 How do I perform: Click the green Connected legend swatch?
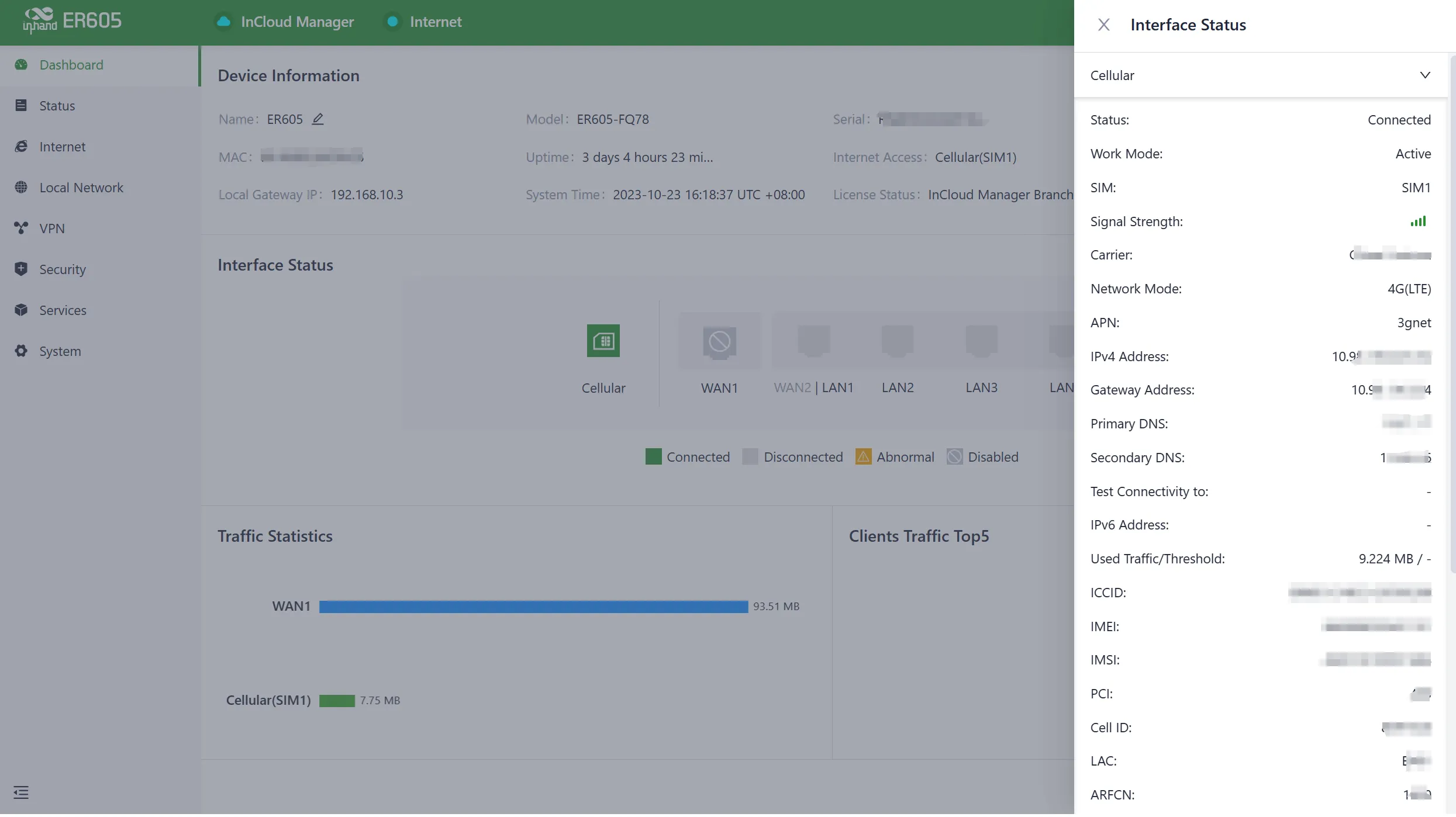click(653, 458)
